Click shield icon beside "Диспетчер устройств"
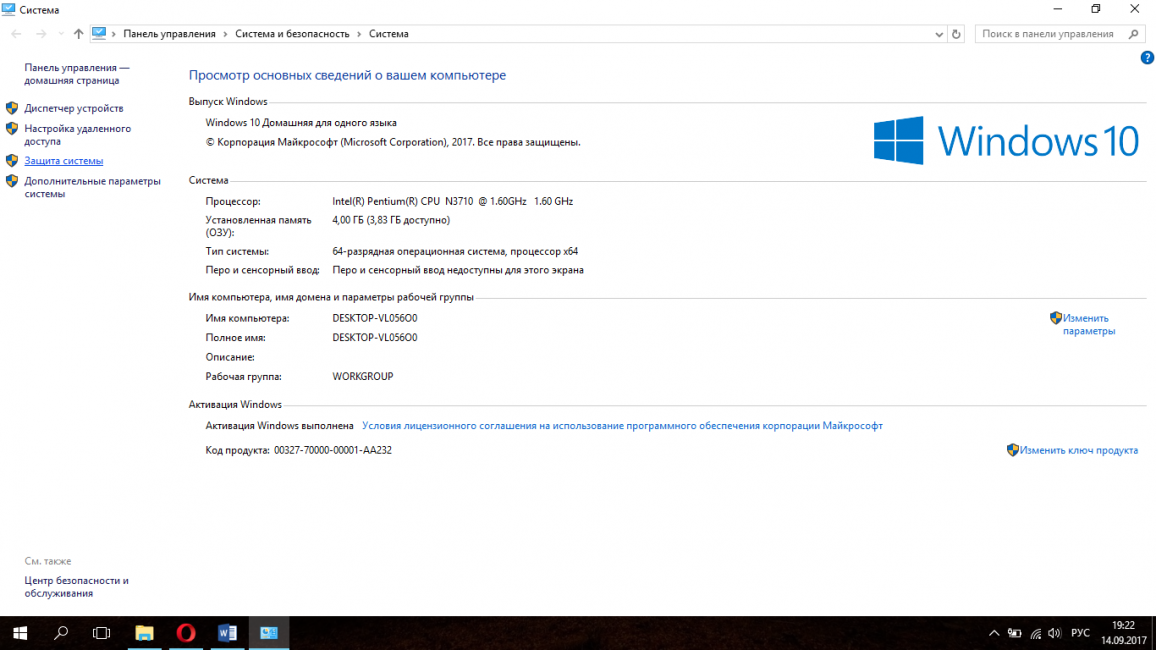 (x=12, y=108)
